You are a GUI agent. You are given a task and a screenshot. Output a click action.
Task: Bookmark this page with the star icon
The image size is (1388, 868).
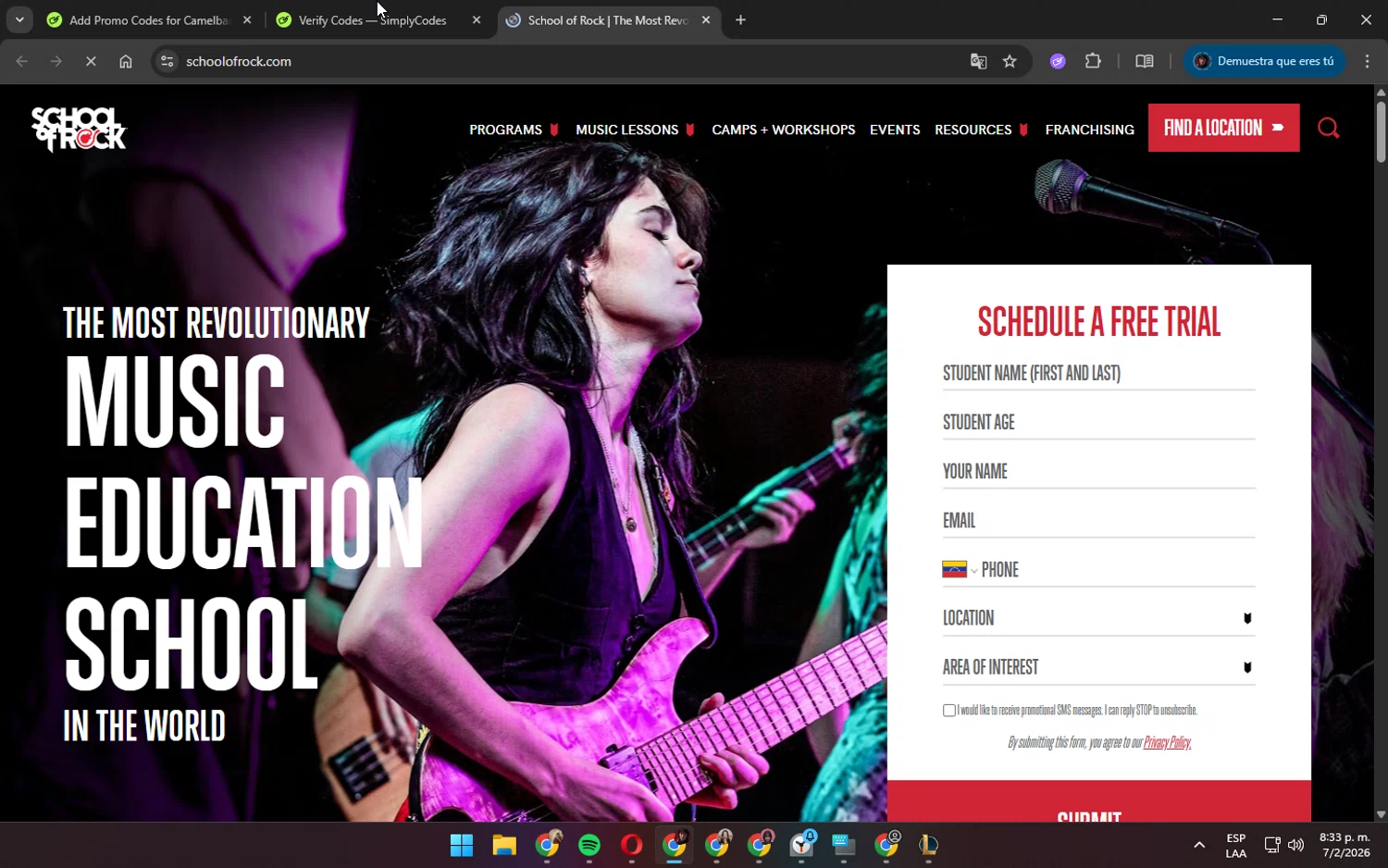(1010, 61)
